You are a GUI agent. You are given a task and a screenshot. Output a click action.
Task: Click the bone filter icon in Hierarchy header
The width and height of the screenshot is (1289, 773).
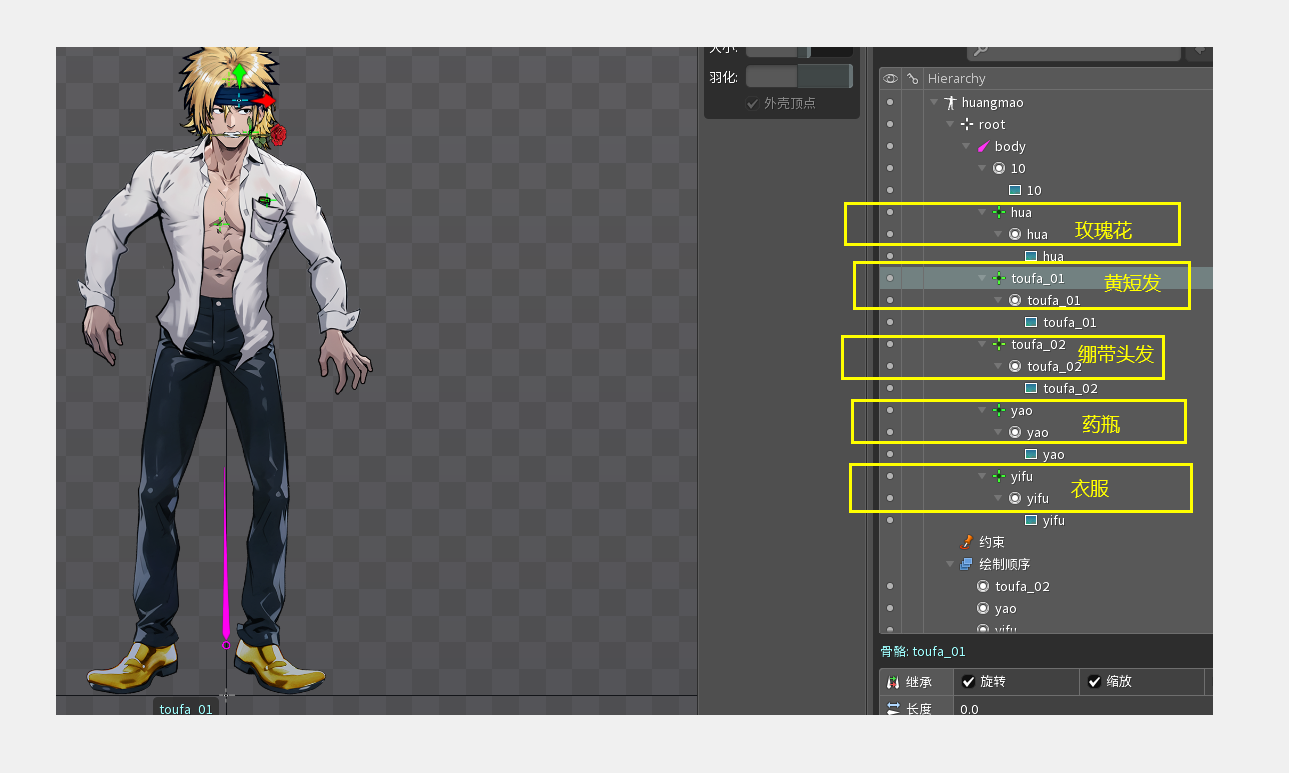pos(912,79)
